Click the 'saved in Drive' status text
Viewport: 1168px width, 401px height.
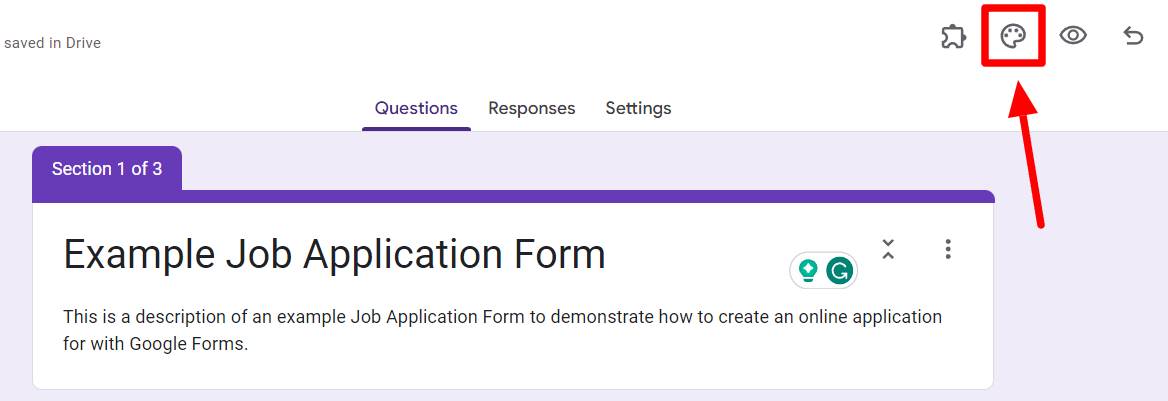click(x=52, y=43)
